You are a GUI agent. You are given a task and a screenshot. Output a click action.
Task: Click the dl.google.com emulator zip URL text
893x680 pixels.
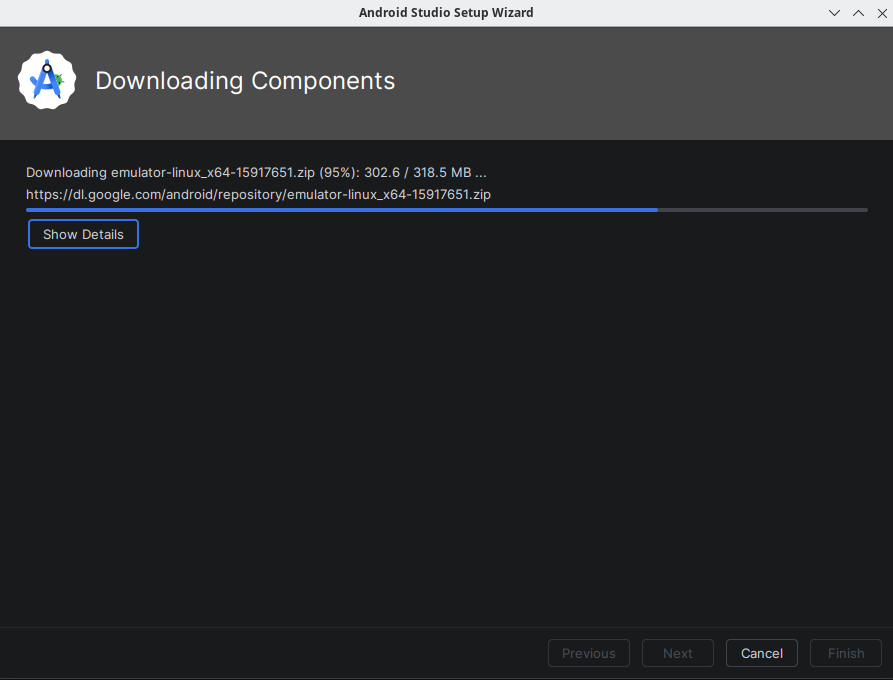(258, 195)
